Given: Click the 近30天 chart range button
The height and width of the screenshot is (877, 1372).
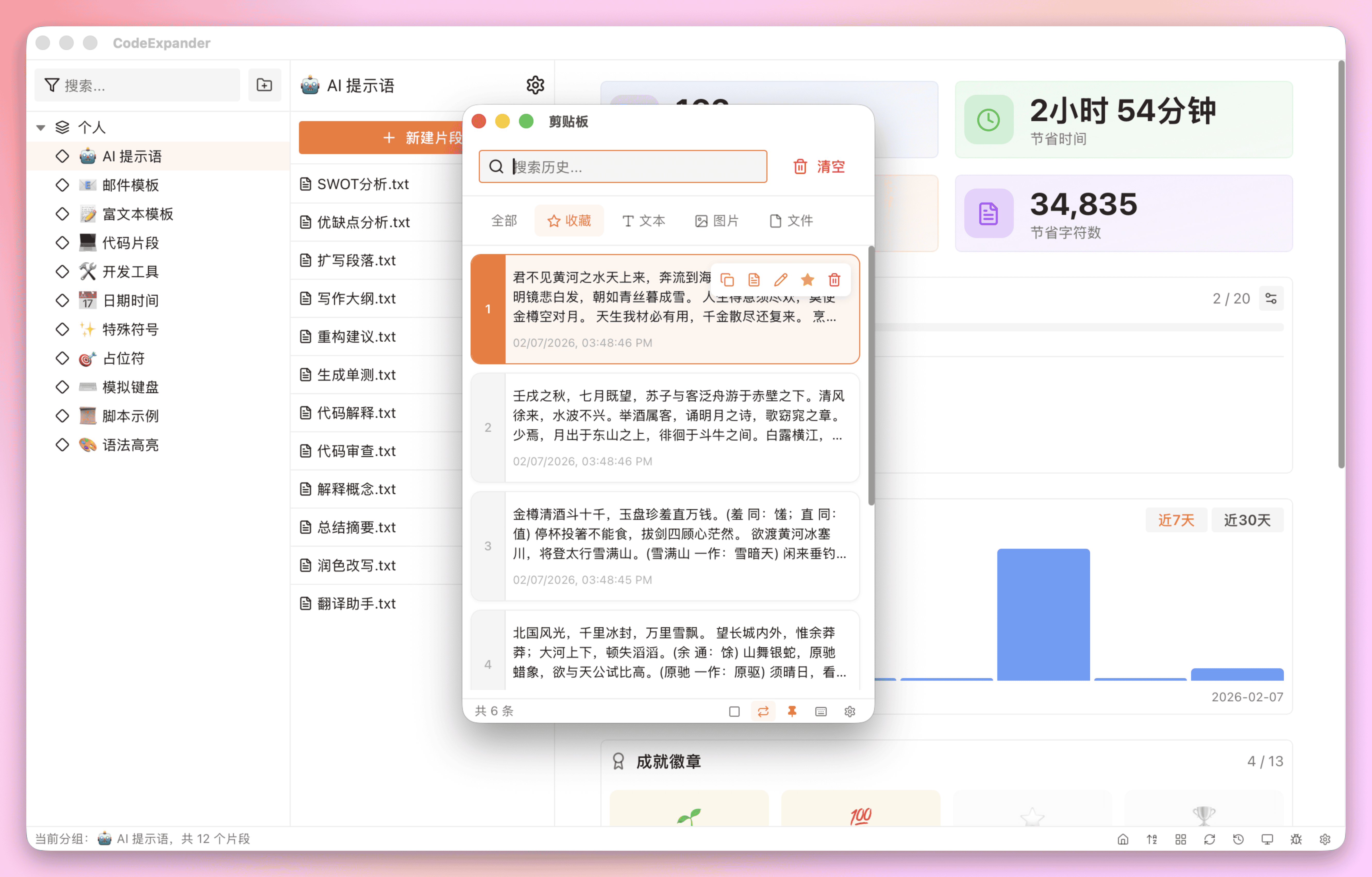Looking at the screenshot, I should tap(1247, 520).
